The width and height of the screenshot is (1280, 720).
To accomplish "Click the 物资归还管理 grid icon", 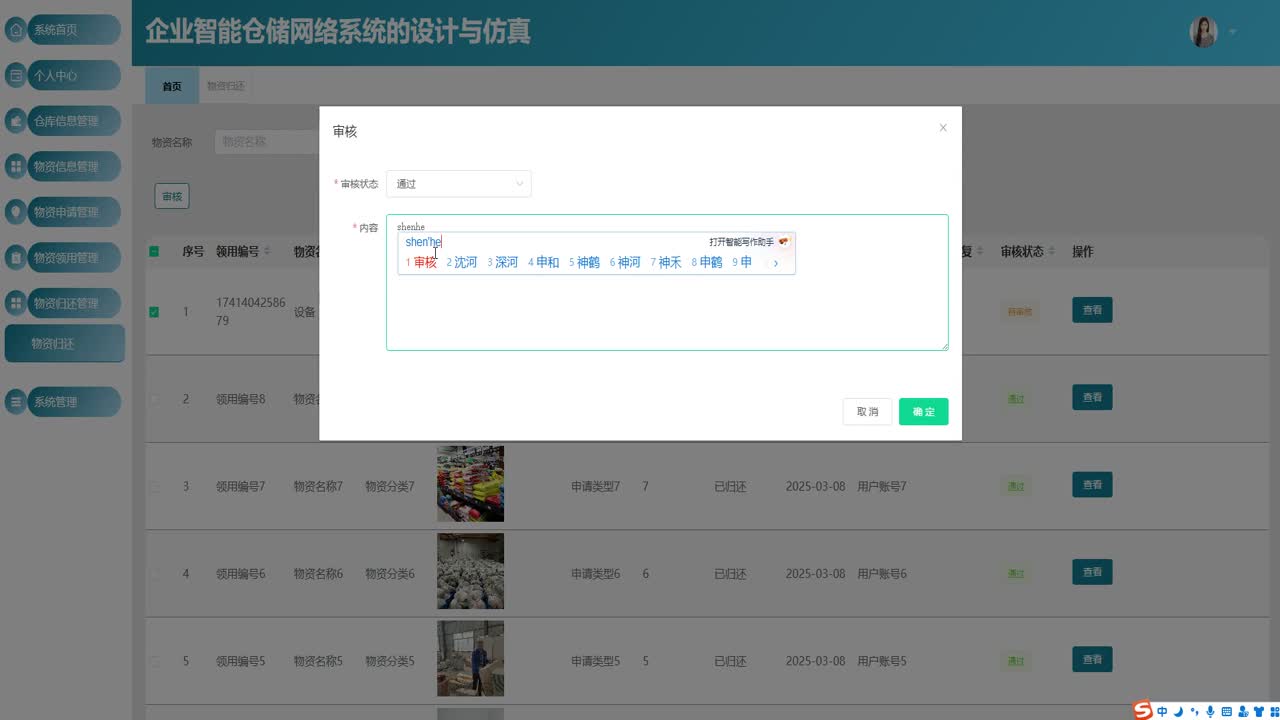I will click(x=16, y=303).
